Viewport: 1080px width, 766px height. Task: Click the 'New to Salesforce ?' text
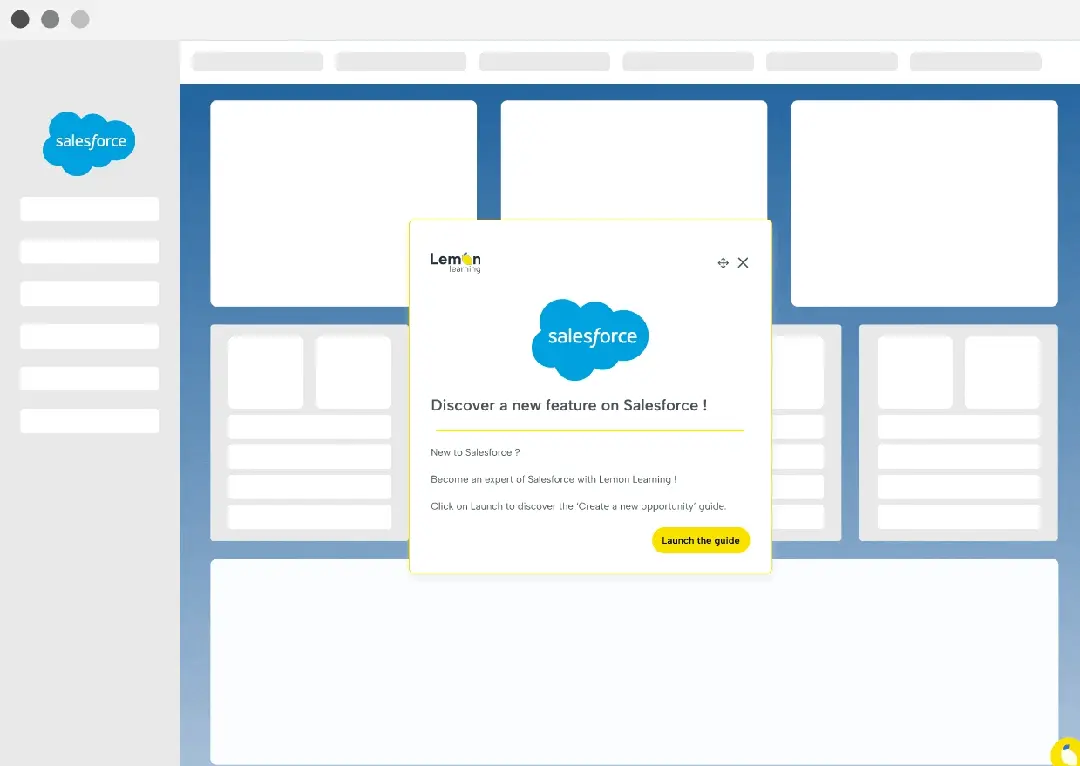click(475, 452)
